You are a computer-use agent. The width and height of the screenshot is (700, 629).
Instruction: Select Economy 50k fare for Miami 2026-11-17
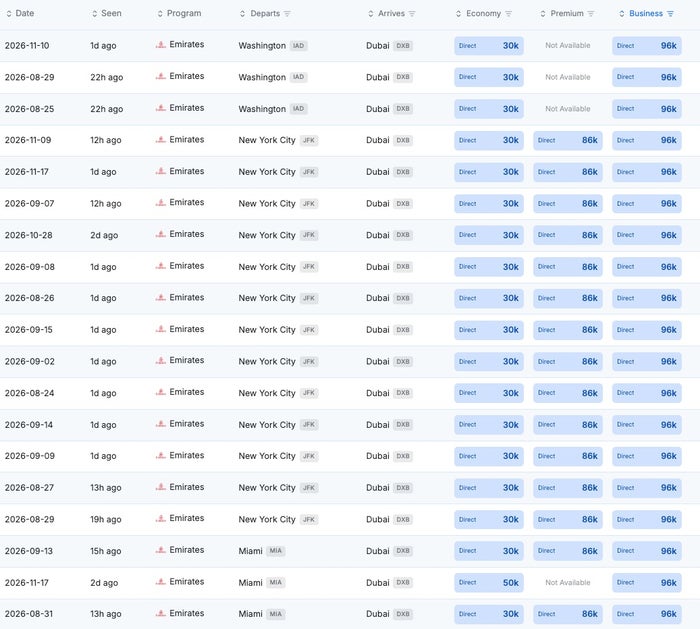pyautogui.click(x=489, y=583)
